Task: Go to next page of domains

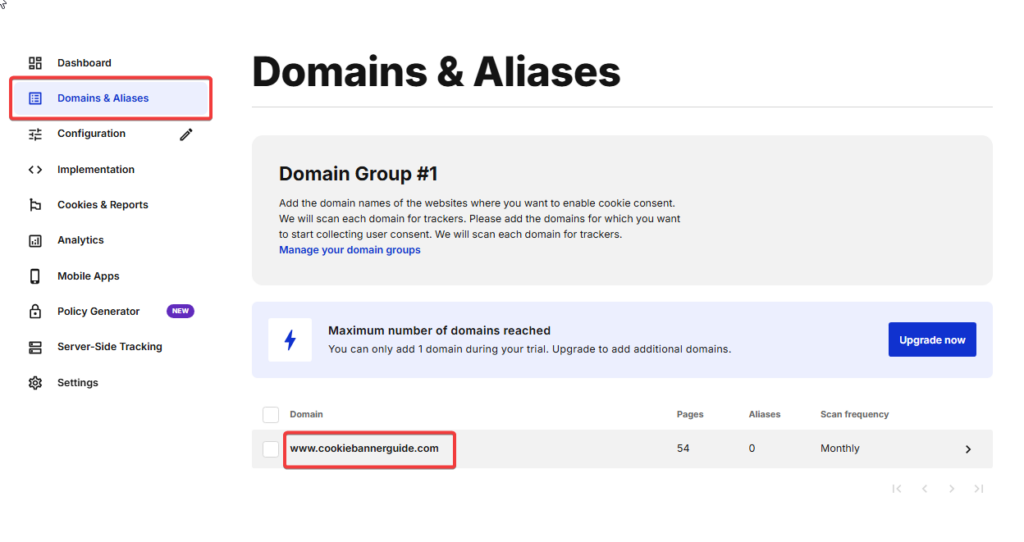Action: pos(952,488)
